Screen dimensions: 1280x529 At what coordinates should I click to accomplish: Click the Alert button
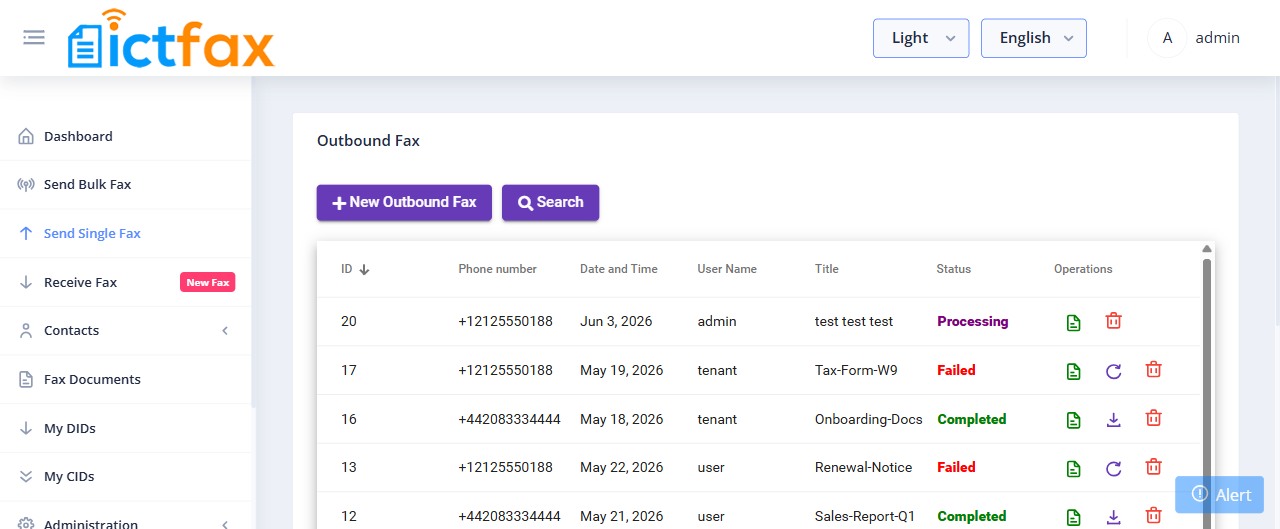pos(1220,495)
